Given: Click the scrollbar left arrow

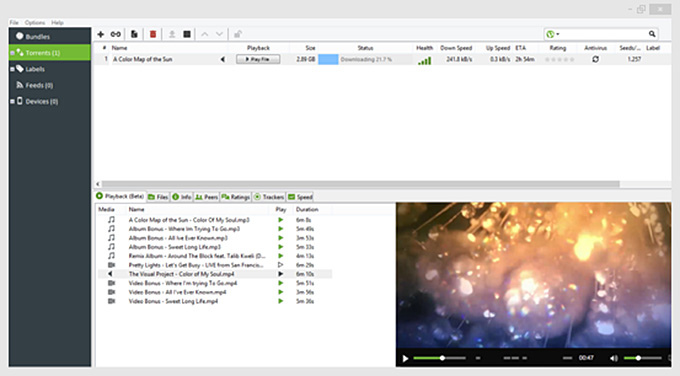Looking at the screenshot, I should [98, 184].
